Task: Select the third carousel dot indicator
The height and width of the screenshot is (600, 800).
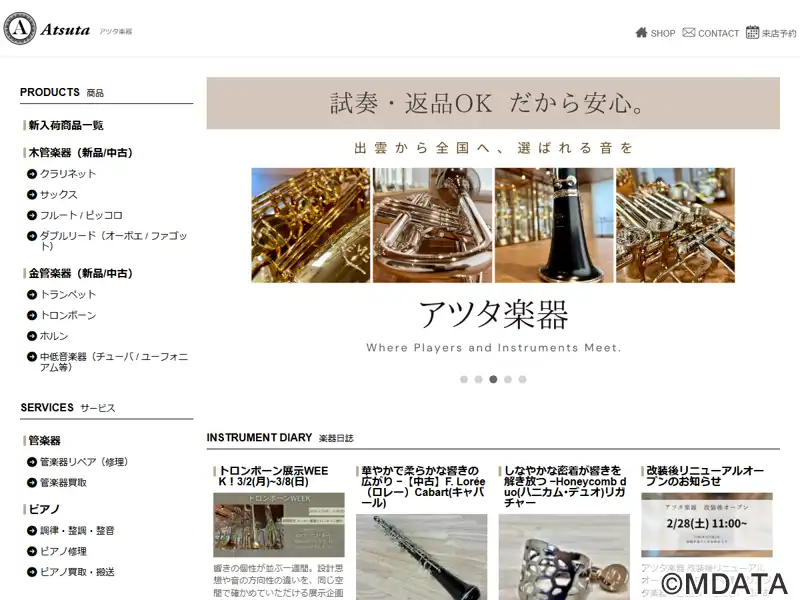Action: click(493, 379)
